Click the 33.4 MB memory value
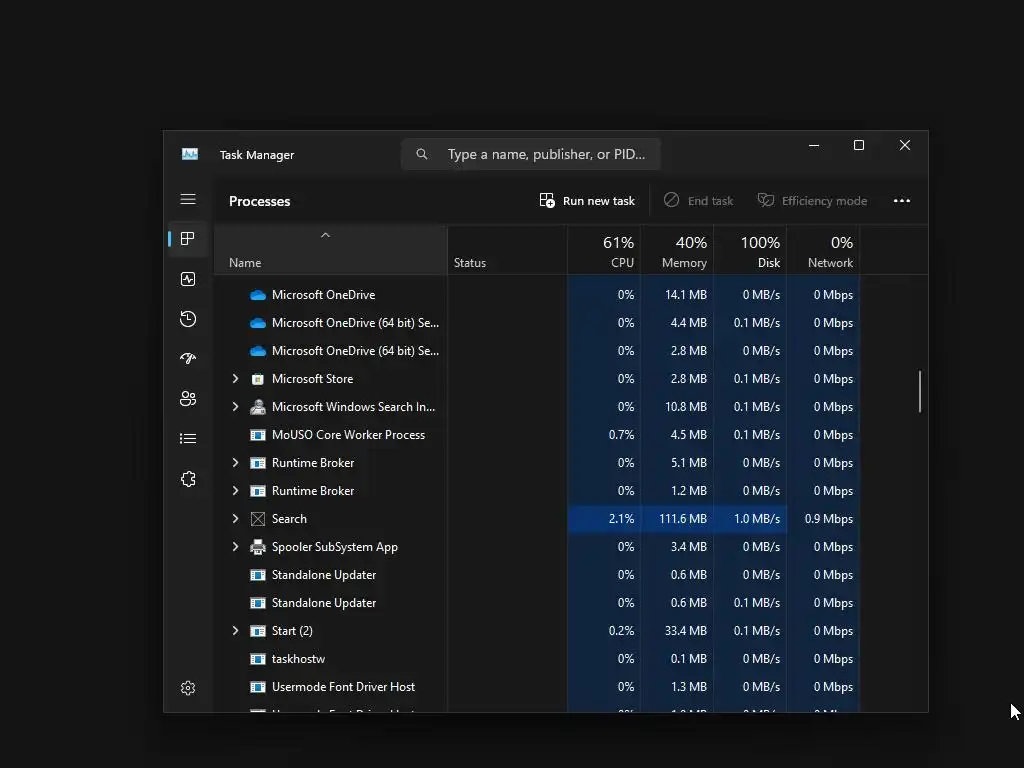 (x=686, y=631)
